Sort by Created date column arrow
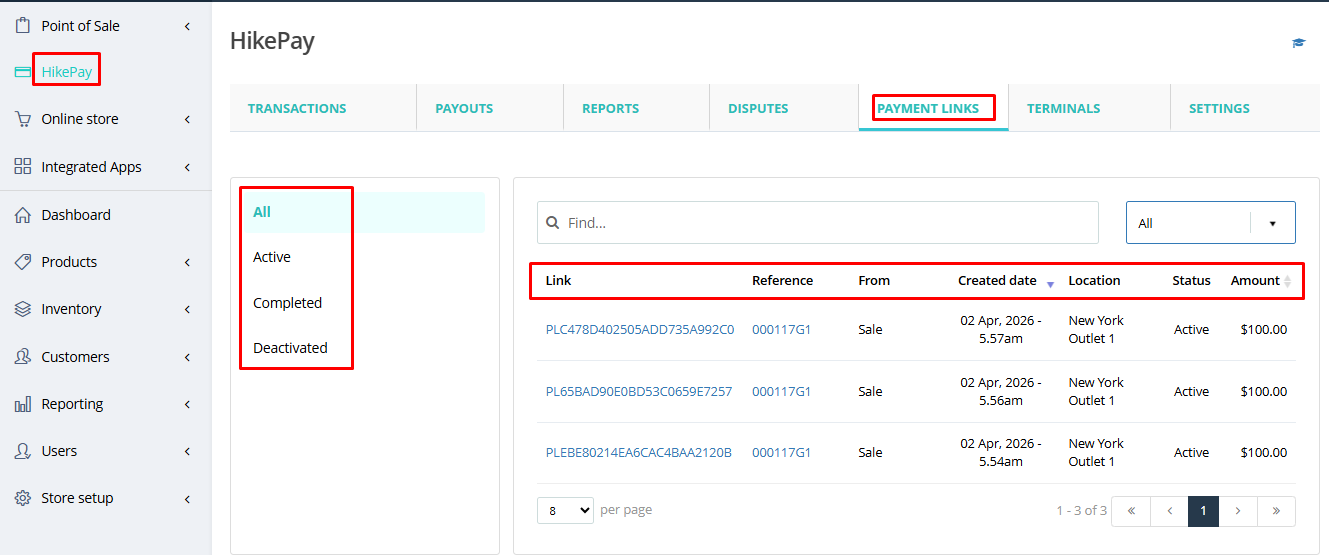Image resolution: width=1329 pixels, height=555 pixels. click(1050, 284)
